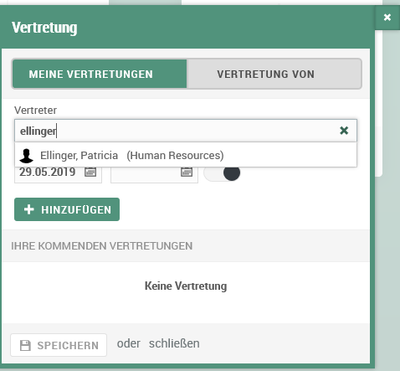Click the schließen link
Image resolution: width=400 pixels, height=371 pixels.
pyautogui.click(x=174, y=344)
